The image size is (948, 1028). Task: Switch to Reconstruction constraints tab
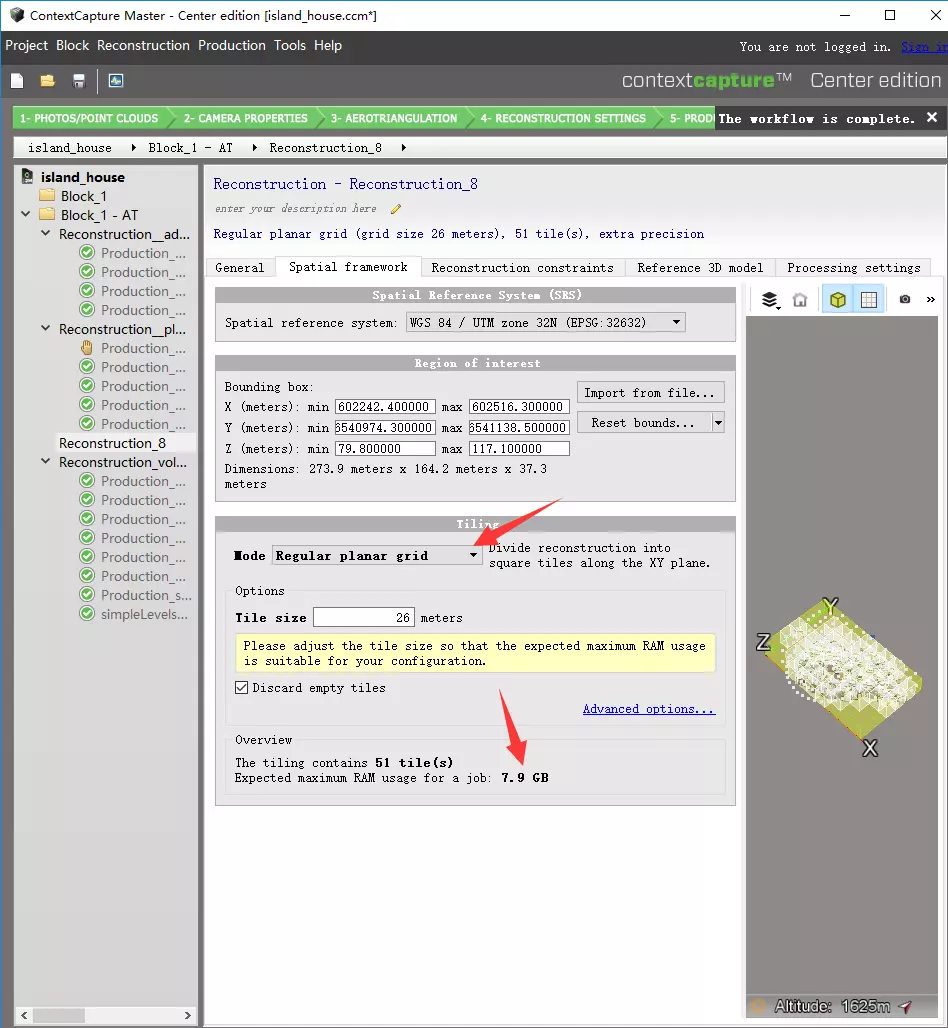(x=523, y=267)
